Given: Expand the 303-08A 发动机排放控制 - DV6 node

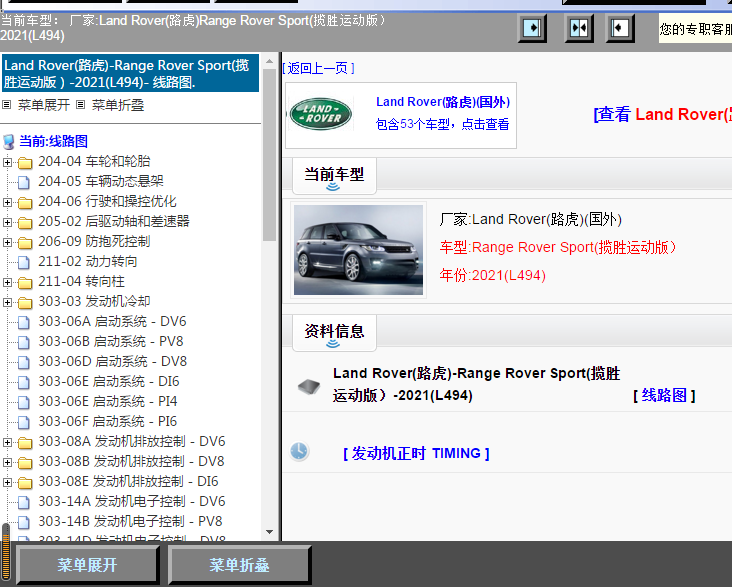Looking at the screenshot, I should point(7,442).
